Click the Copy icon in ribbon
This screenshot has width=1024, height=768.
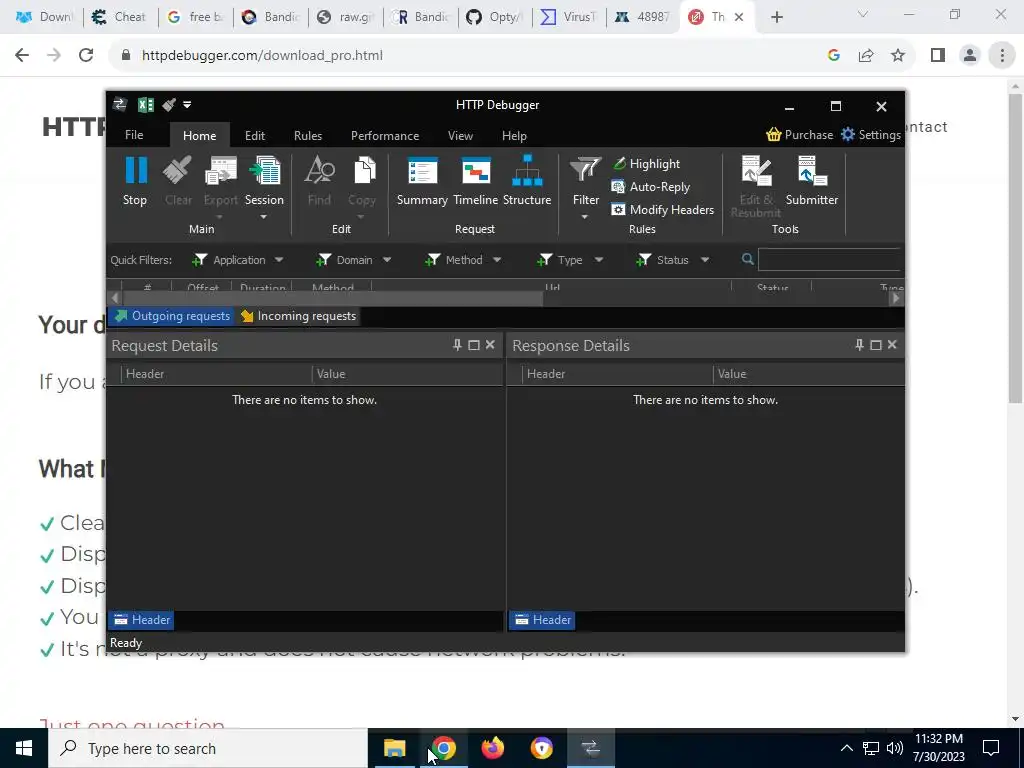(x=364, y=170)
